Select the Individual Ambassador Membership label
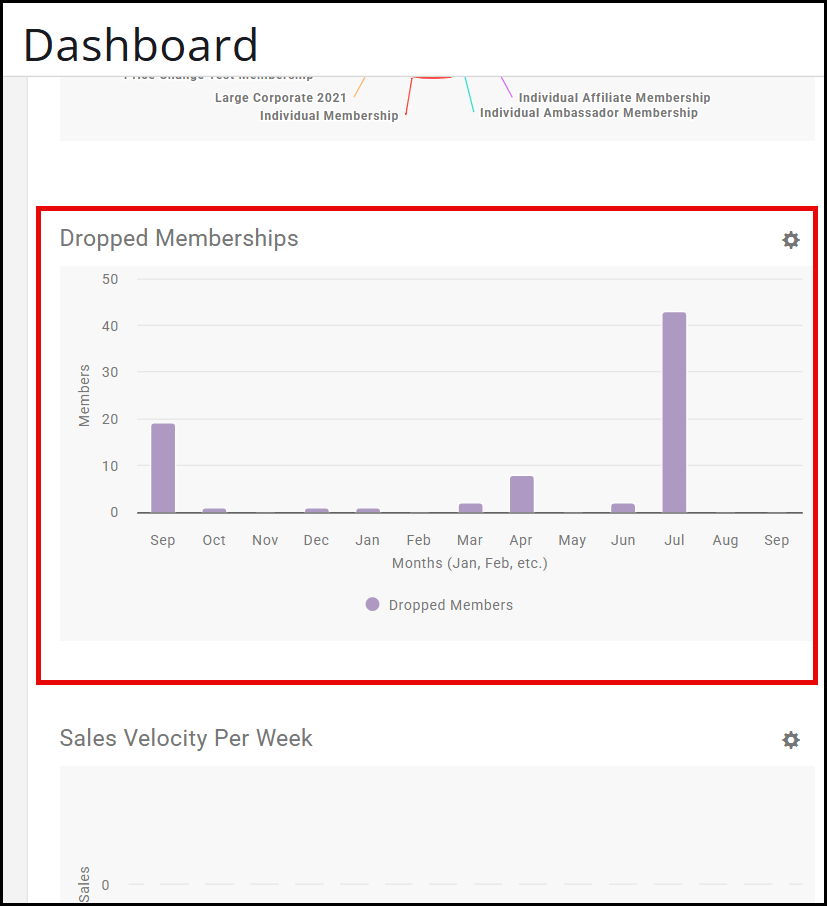The height and width of the screenshot is (906, 827). [589, 113]
